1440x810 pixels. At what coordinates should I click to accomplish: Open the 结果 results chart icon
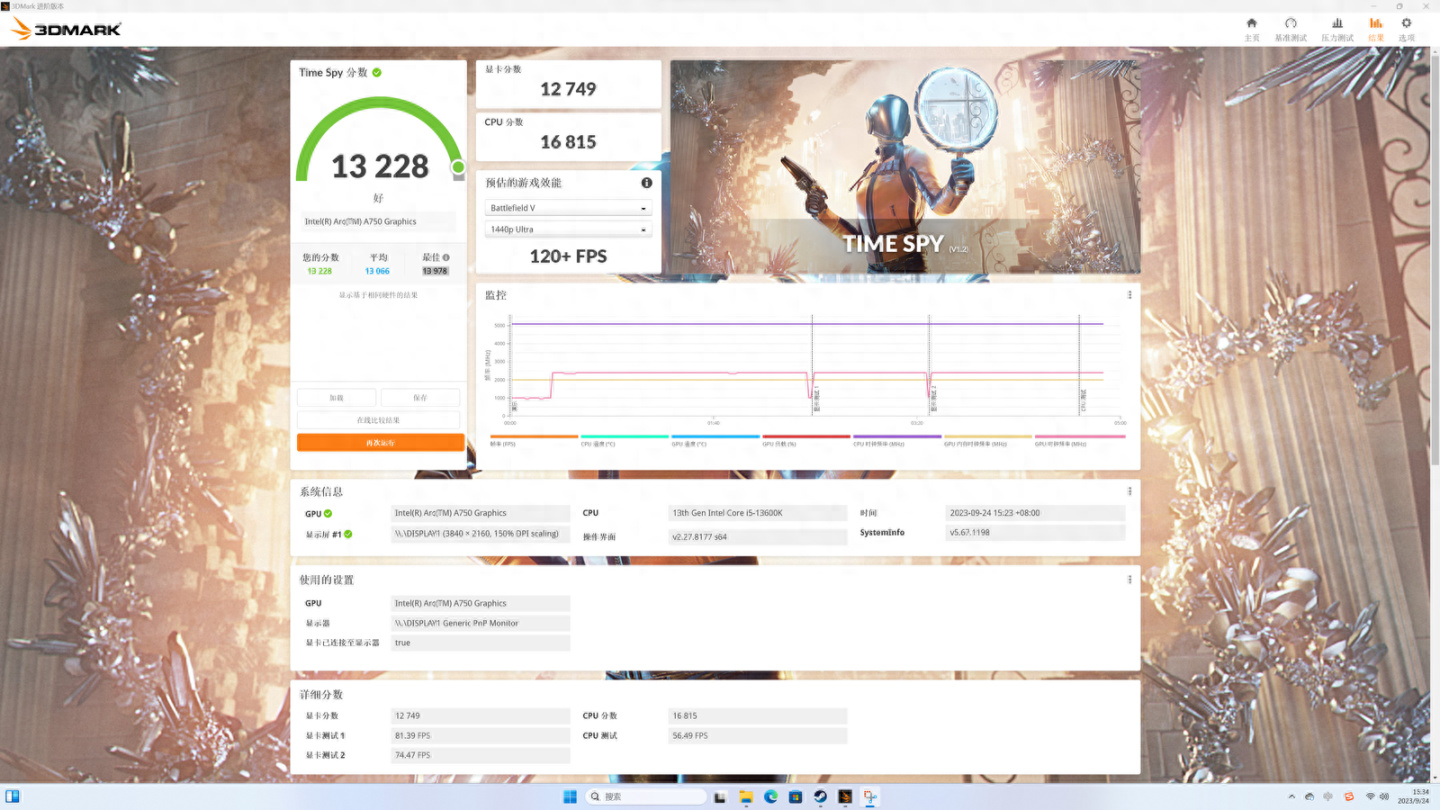1376,23
